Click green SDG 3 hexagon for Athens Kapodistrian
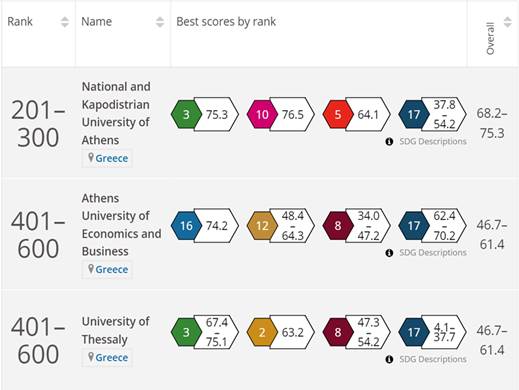 [x=186, y=114]
